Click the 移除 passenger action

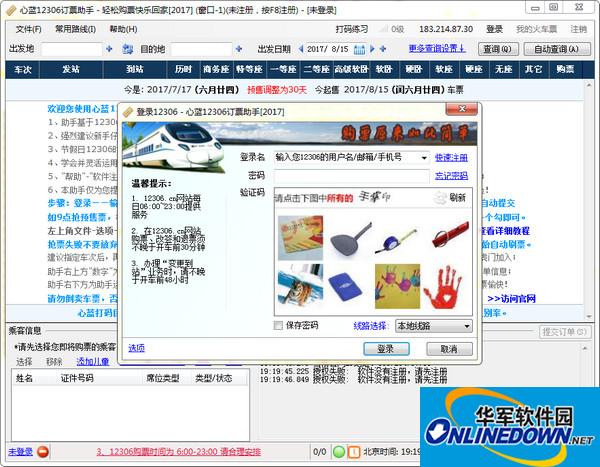pyautogui.click(x=54, y=361)
